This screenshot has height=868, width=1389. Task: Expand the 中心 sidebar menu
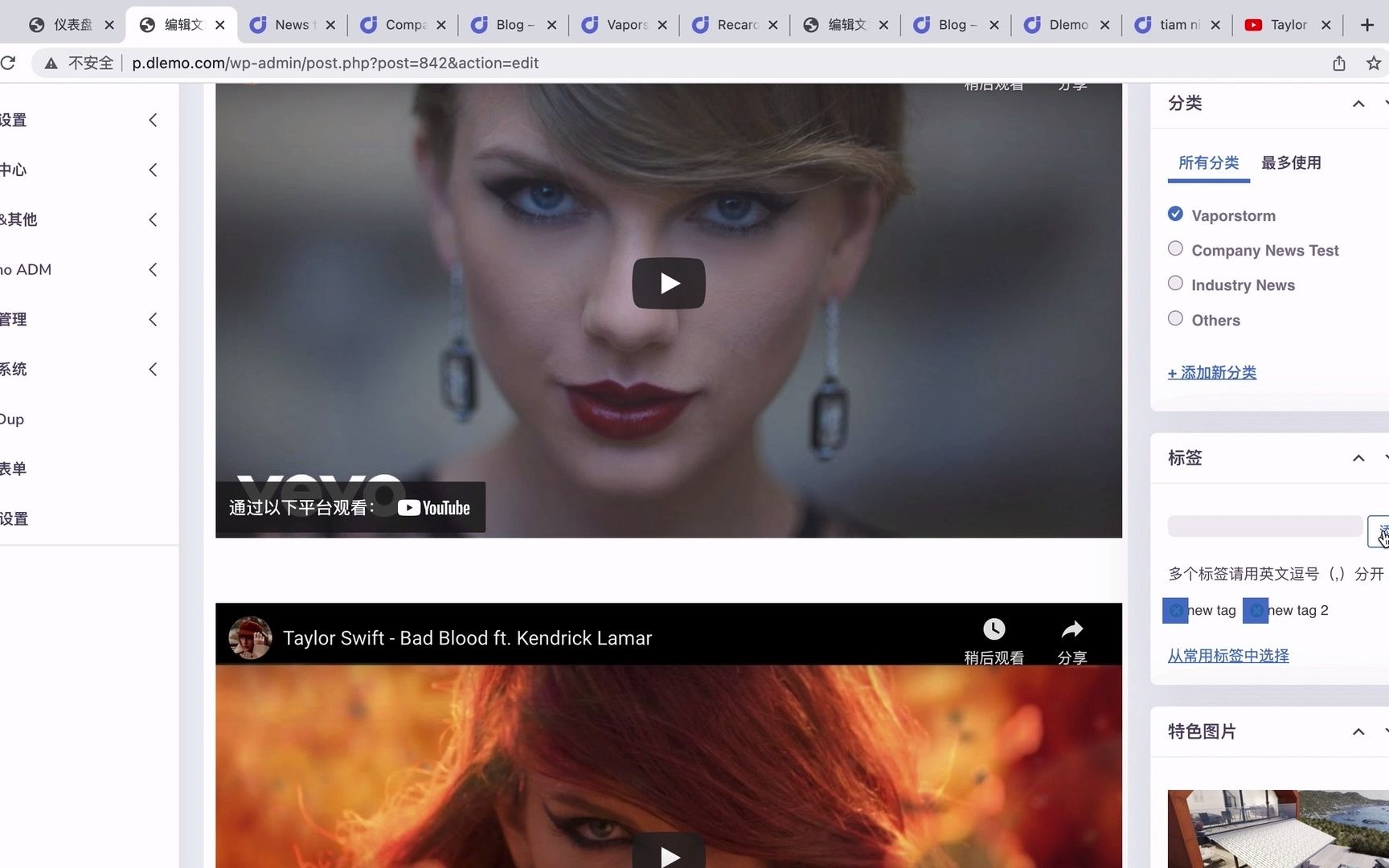pyautogui.click(x=153, y=170)
